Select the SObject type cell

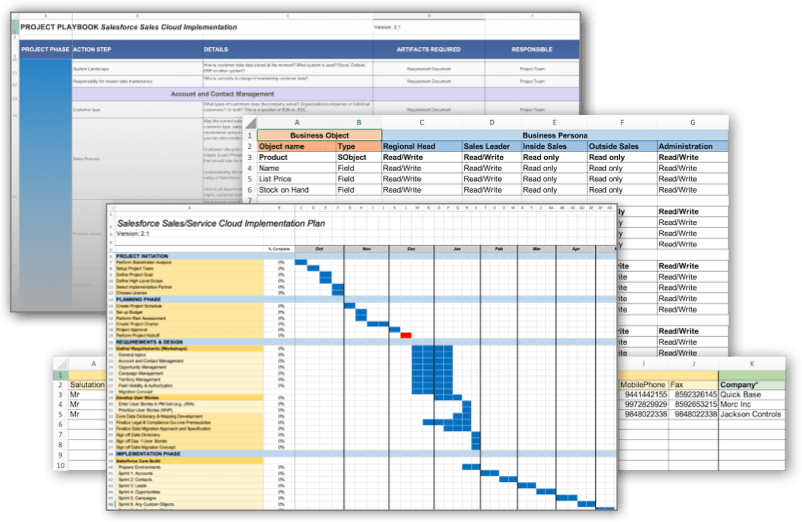coord(359,157)
